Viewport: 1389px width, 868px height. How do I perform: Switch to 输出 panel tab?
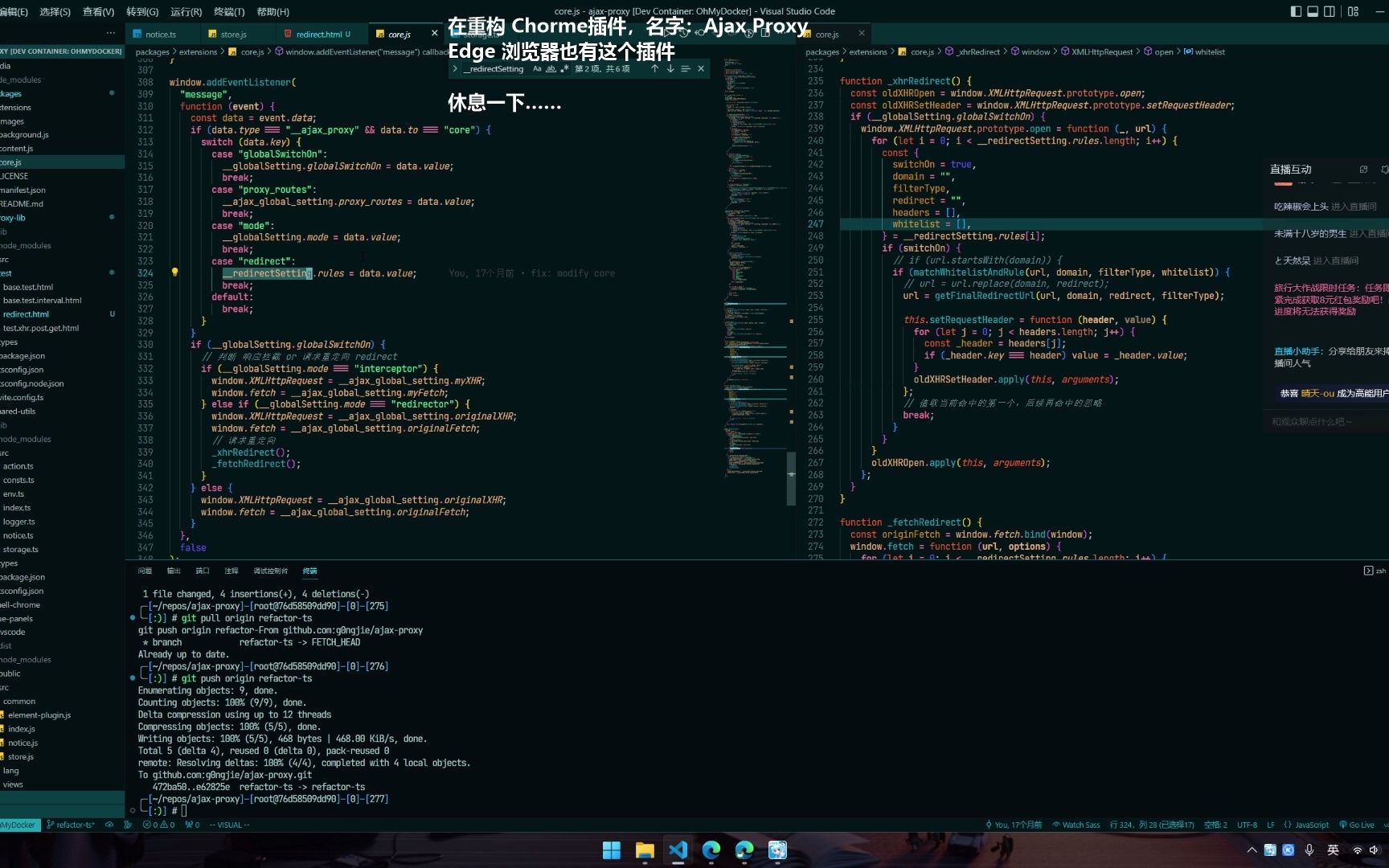(x=174, y=571)
